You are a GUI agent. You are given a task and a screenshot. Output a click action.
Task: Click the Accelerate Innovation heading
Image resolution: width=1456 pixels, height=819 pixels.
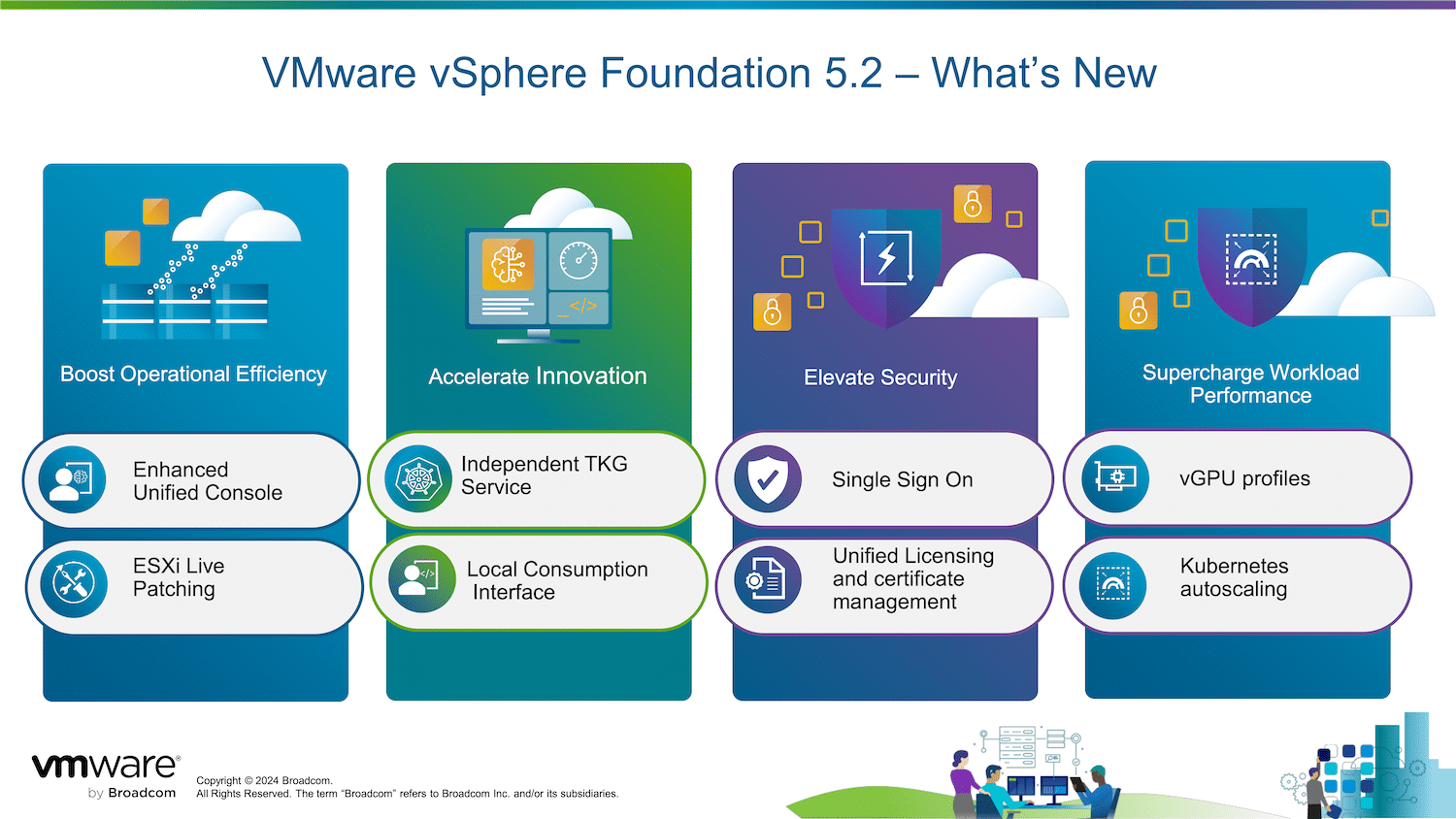point(538,377)
